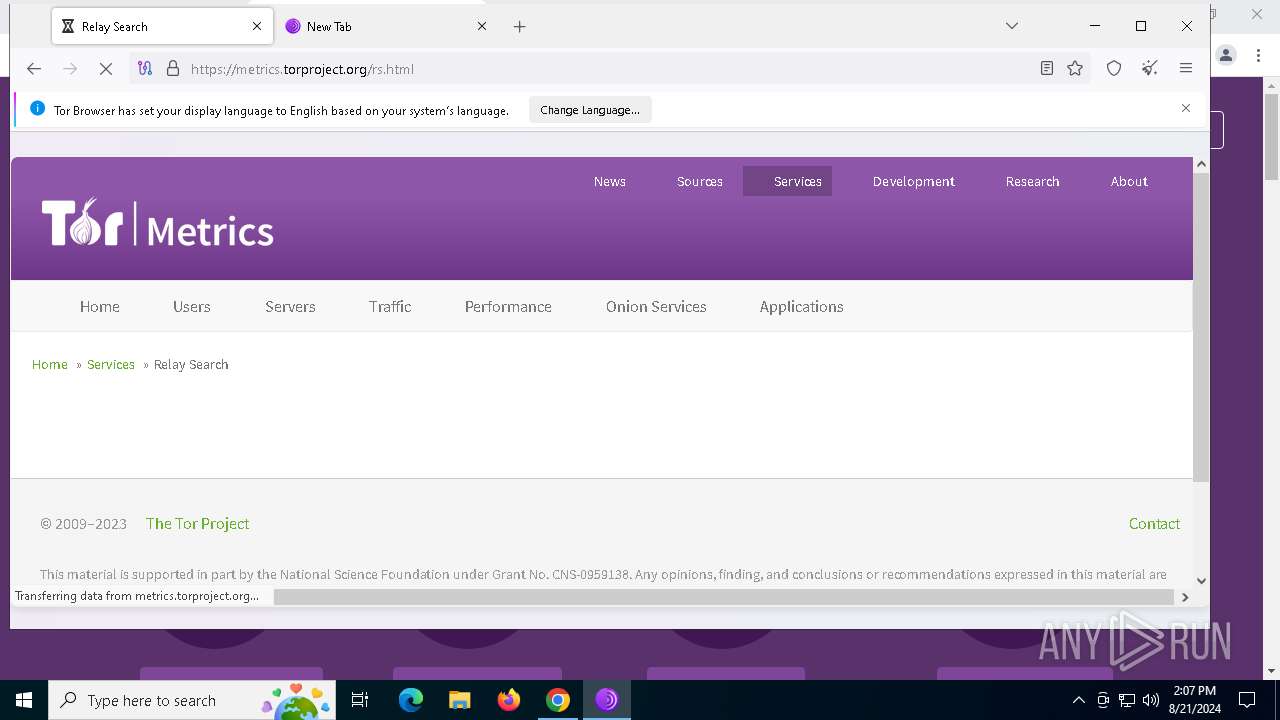
Task: Open a new tab with plus button
Action: (x=519, y=27)
